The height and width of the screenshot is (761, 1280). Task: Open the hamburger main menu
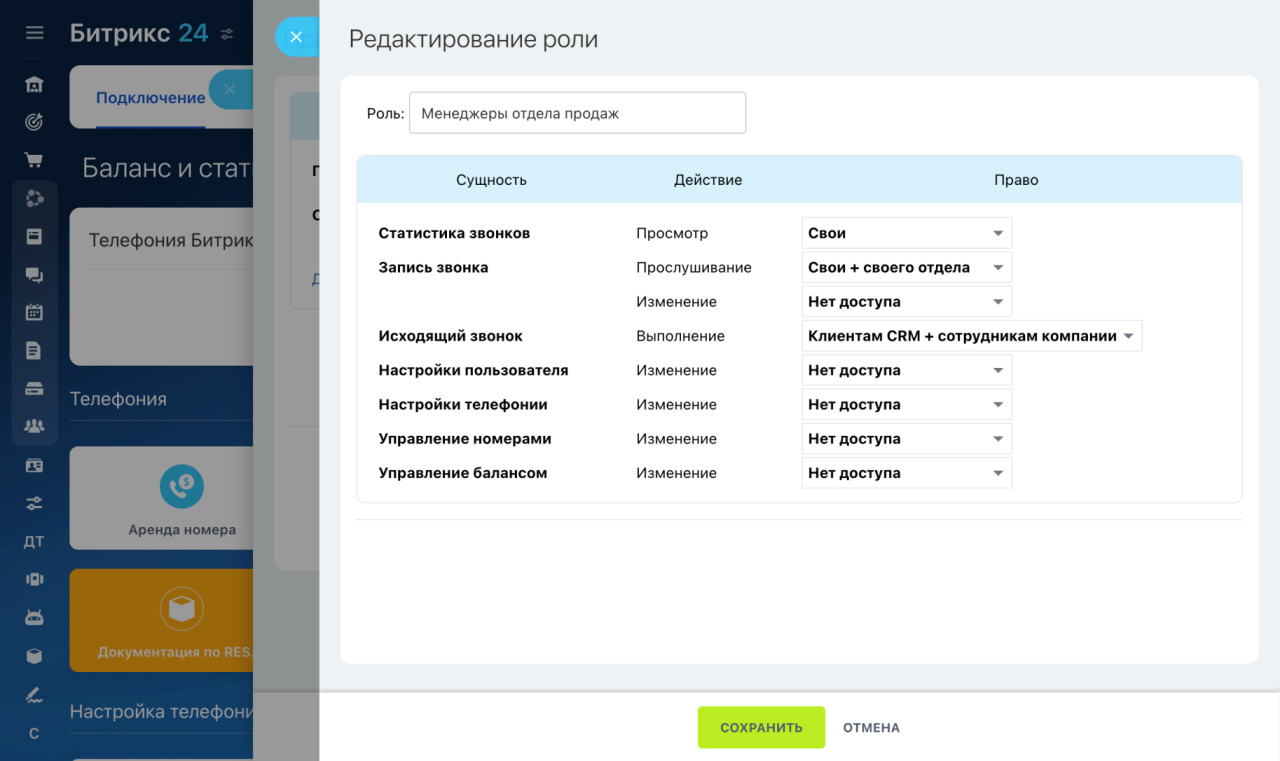click(x=34, y=33)
